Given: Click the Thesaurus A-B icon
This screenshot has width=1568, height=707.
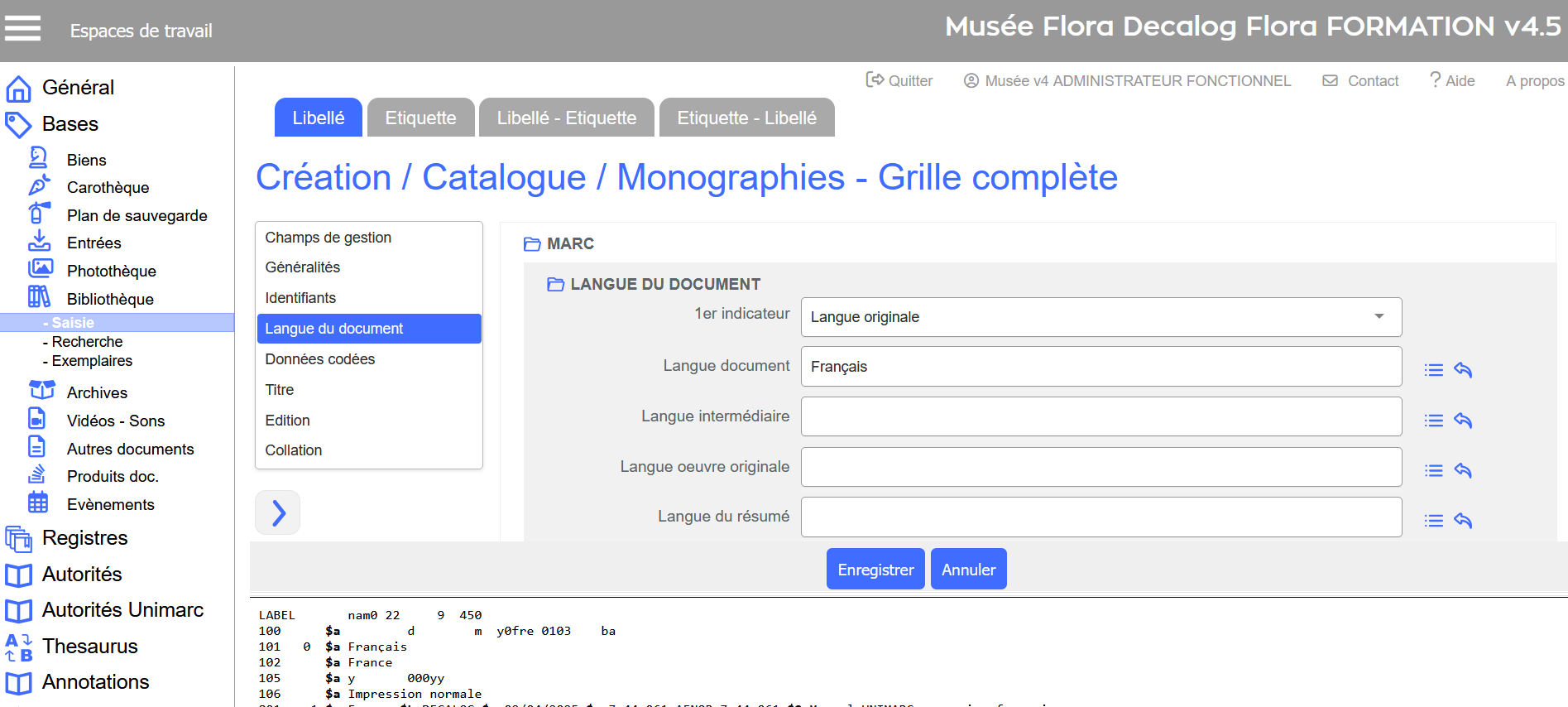Looking at the screenshot, I should (x=19, y=647).
